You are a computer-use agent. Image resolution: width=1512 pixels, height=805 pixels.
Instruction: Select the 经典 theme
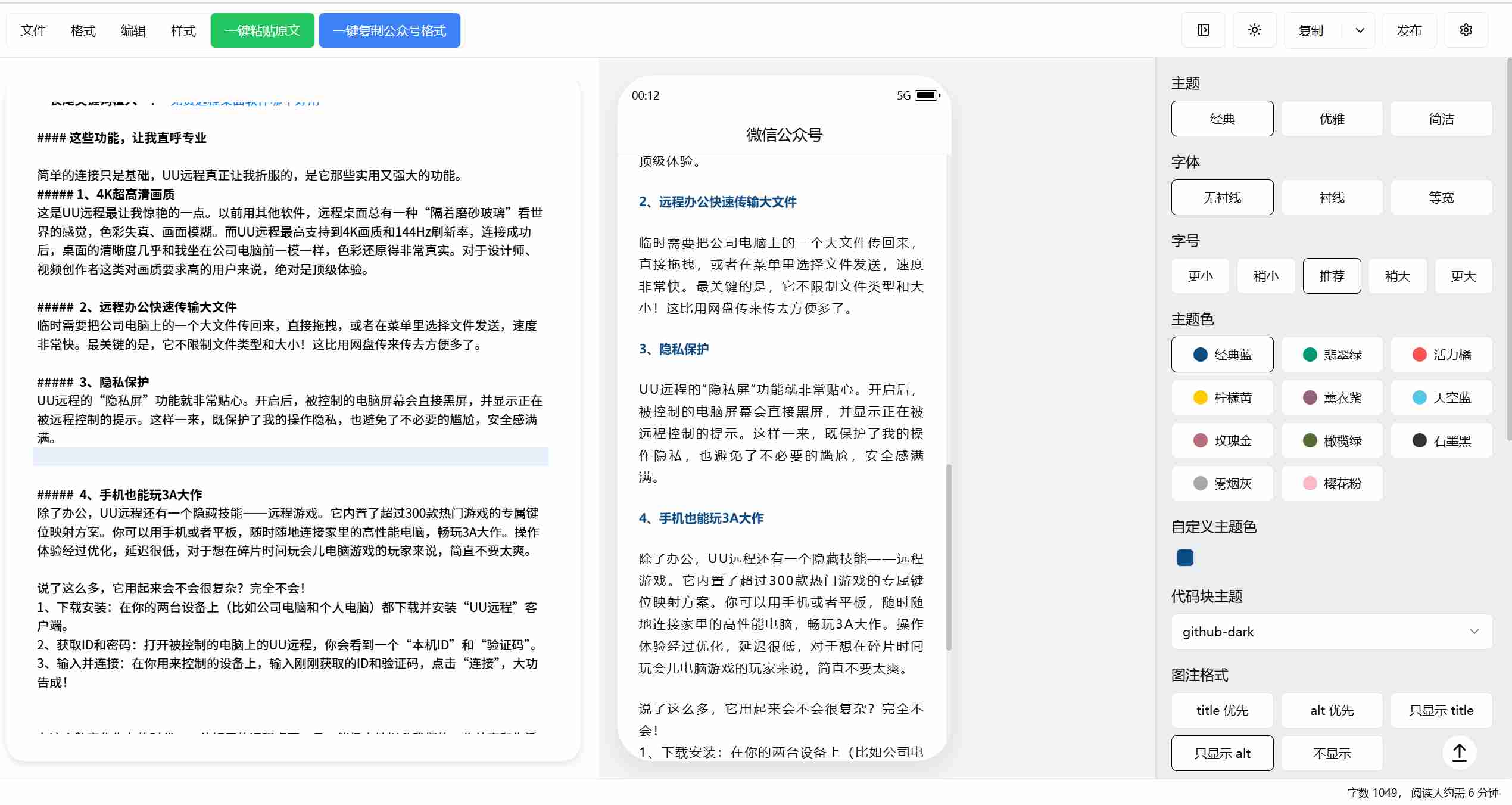click(1222, 119)
